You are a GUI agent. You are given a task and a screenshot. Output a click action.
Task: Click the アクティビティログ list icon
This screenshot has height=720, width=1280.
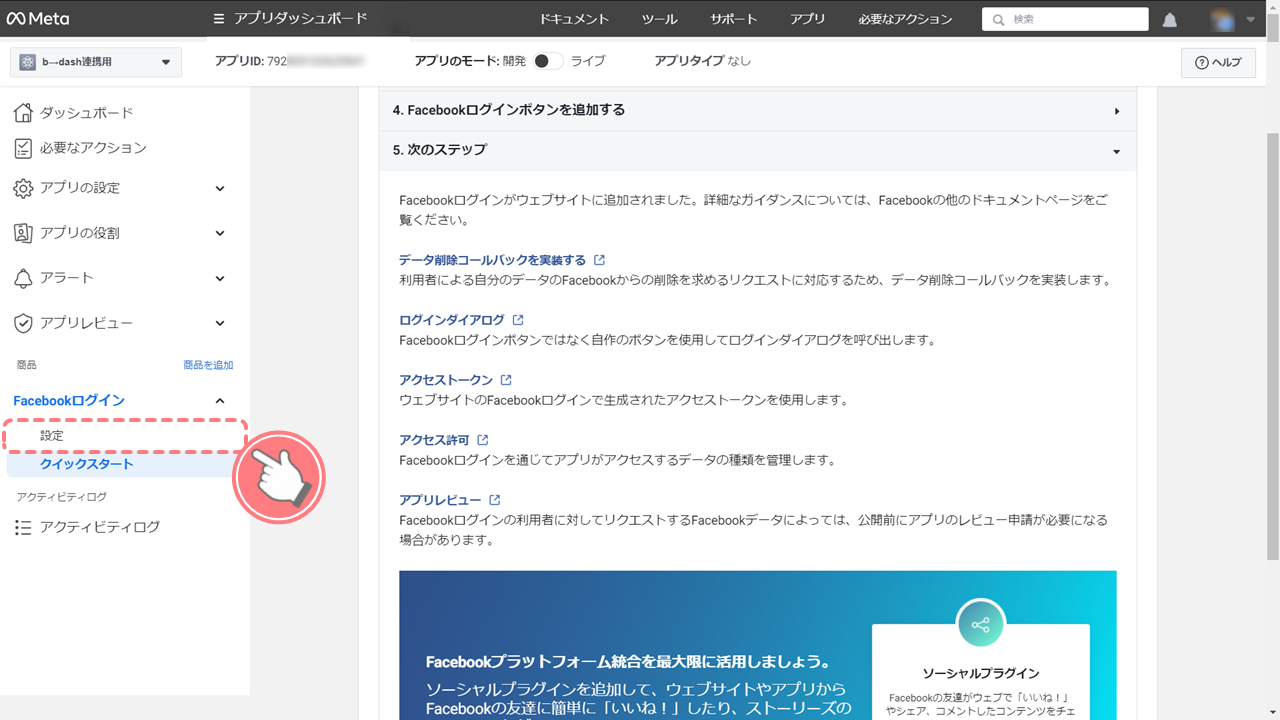tap(23, 527)
